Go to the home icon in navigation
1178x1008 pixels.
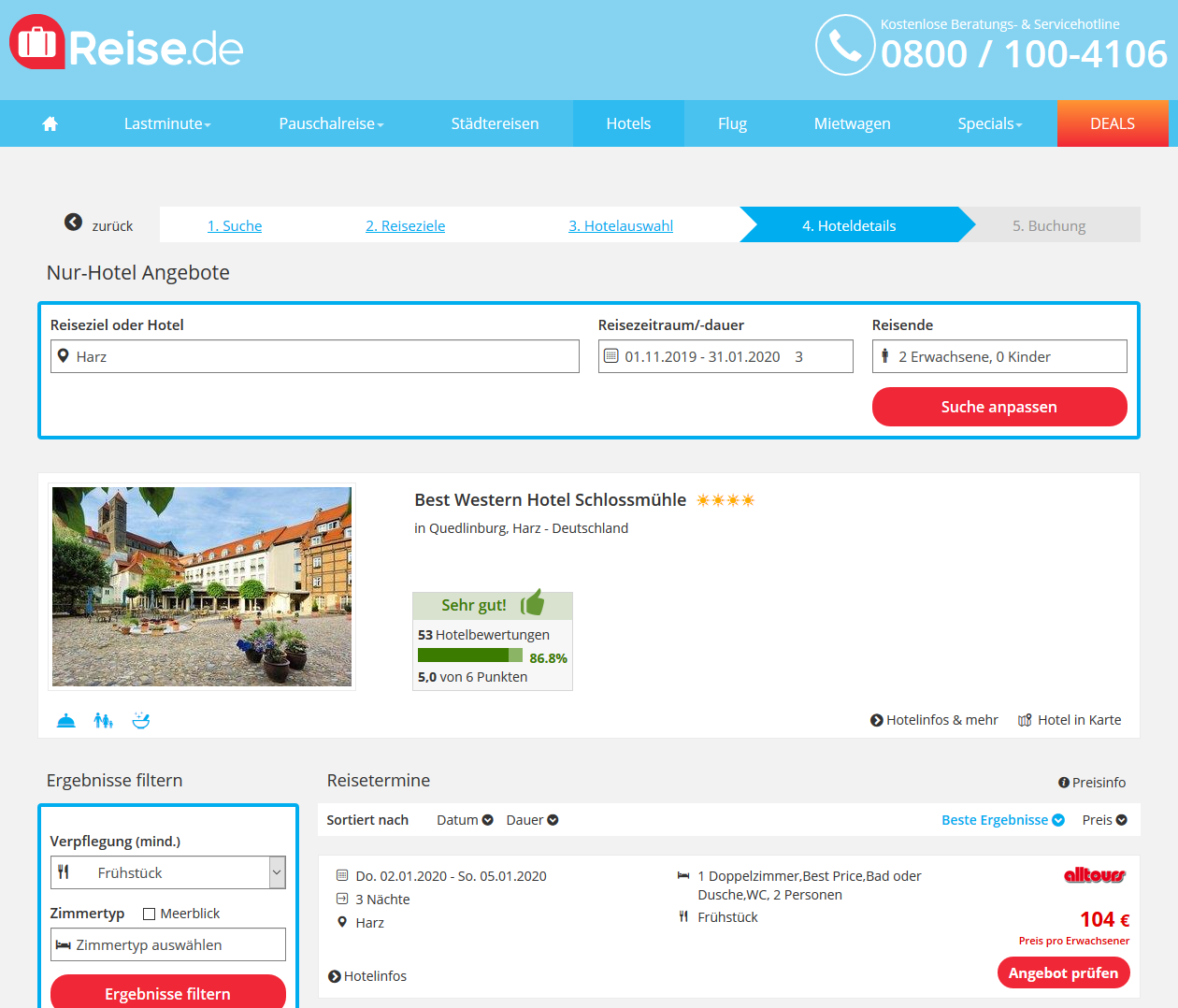tap(50, 123)
